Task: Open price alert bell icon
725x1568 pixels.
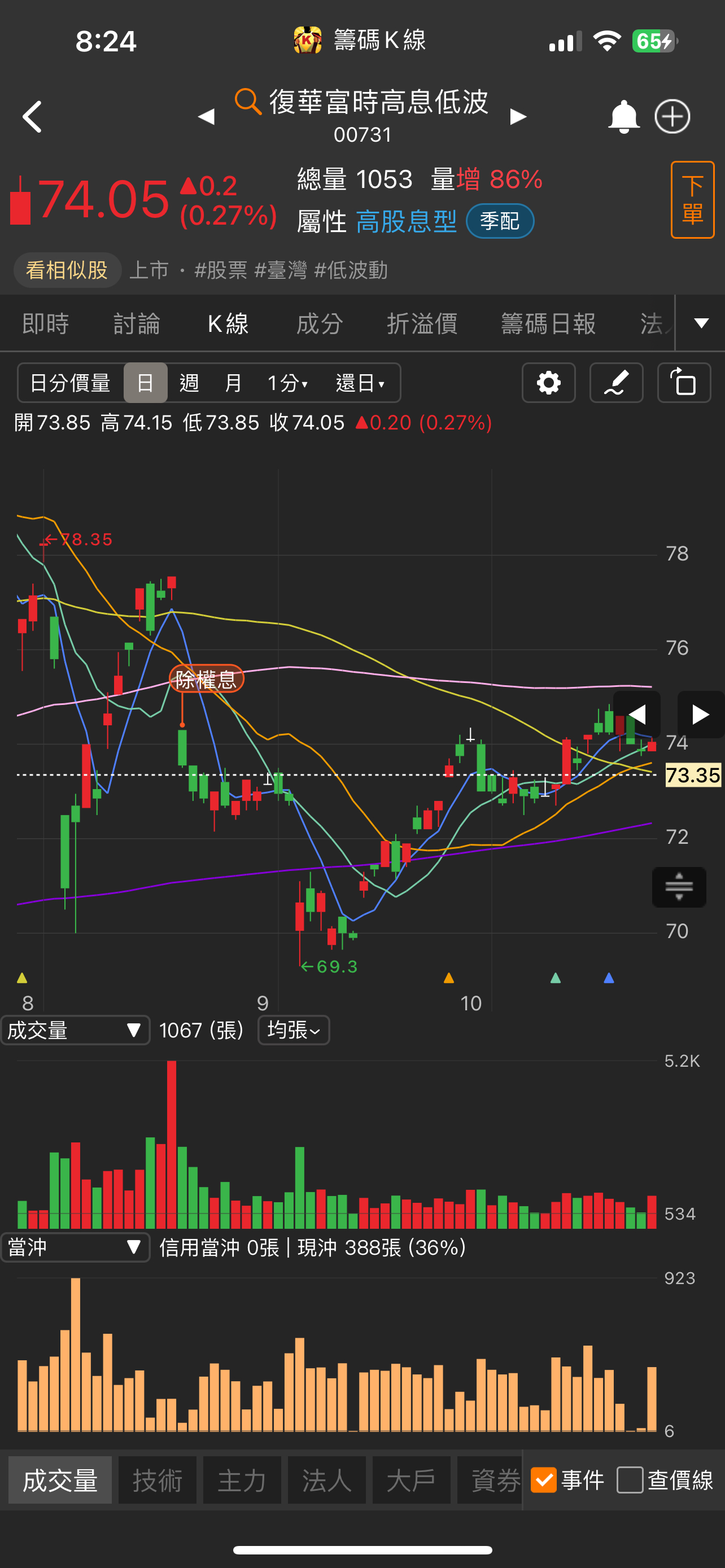Action: (623, 116)
